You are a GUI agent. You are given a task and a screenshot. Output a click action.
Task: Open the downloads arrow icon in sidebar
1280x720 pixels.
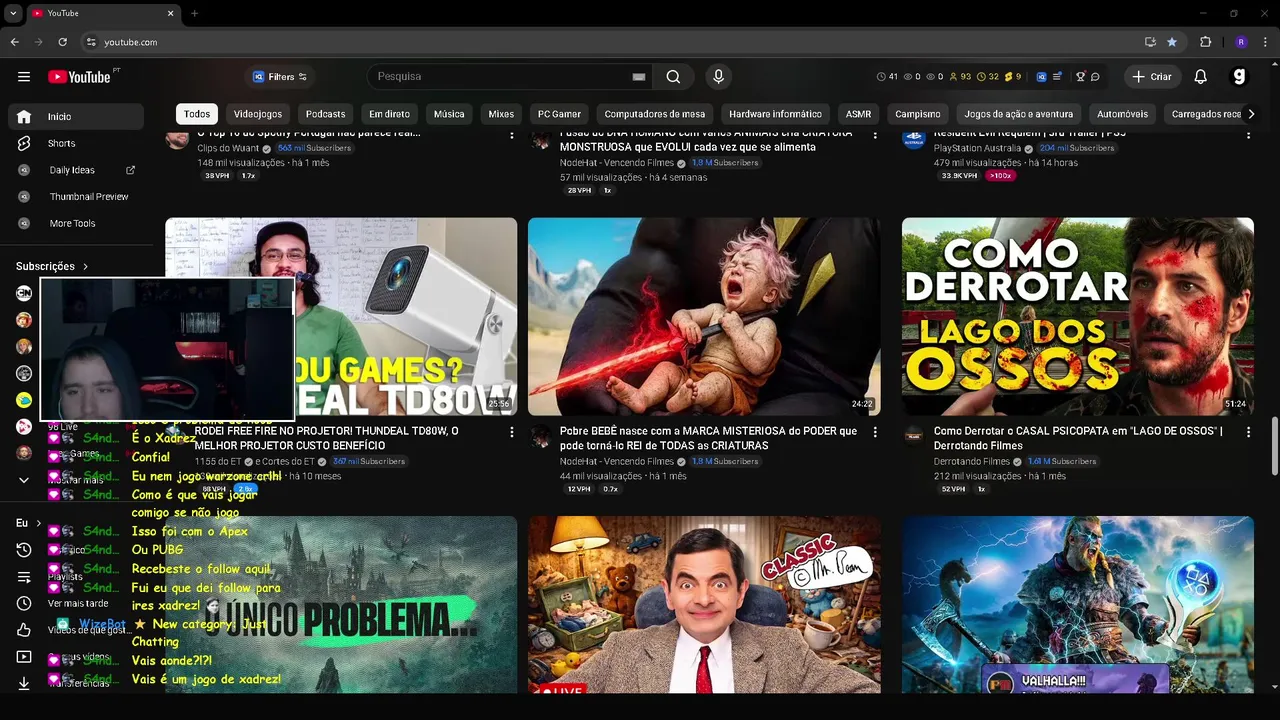[24, 684]
